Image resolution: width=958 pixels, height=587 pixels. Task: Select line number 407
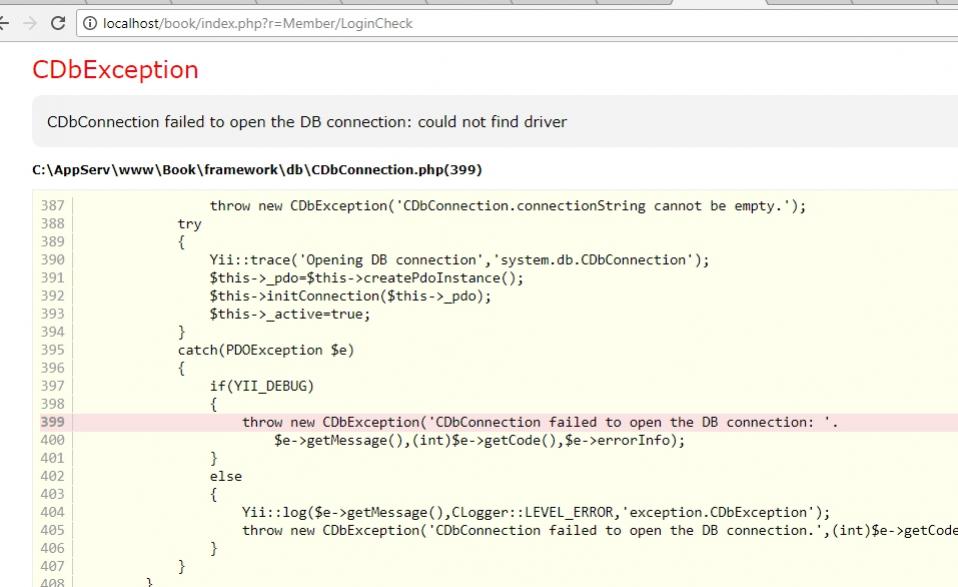(x=53, y=566)
